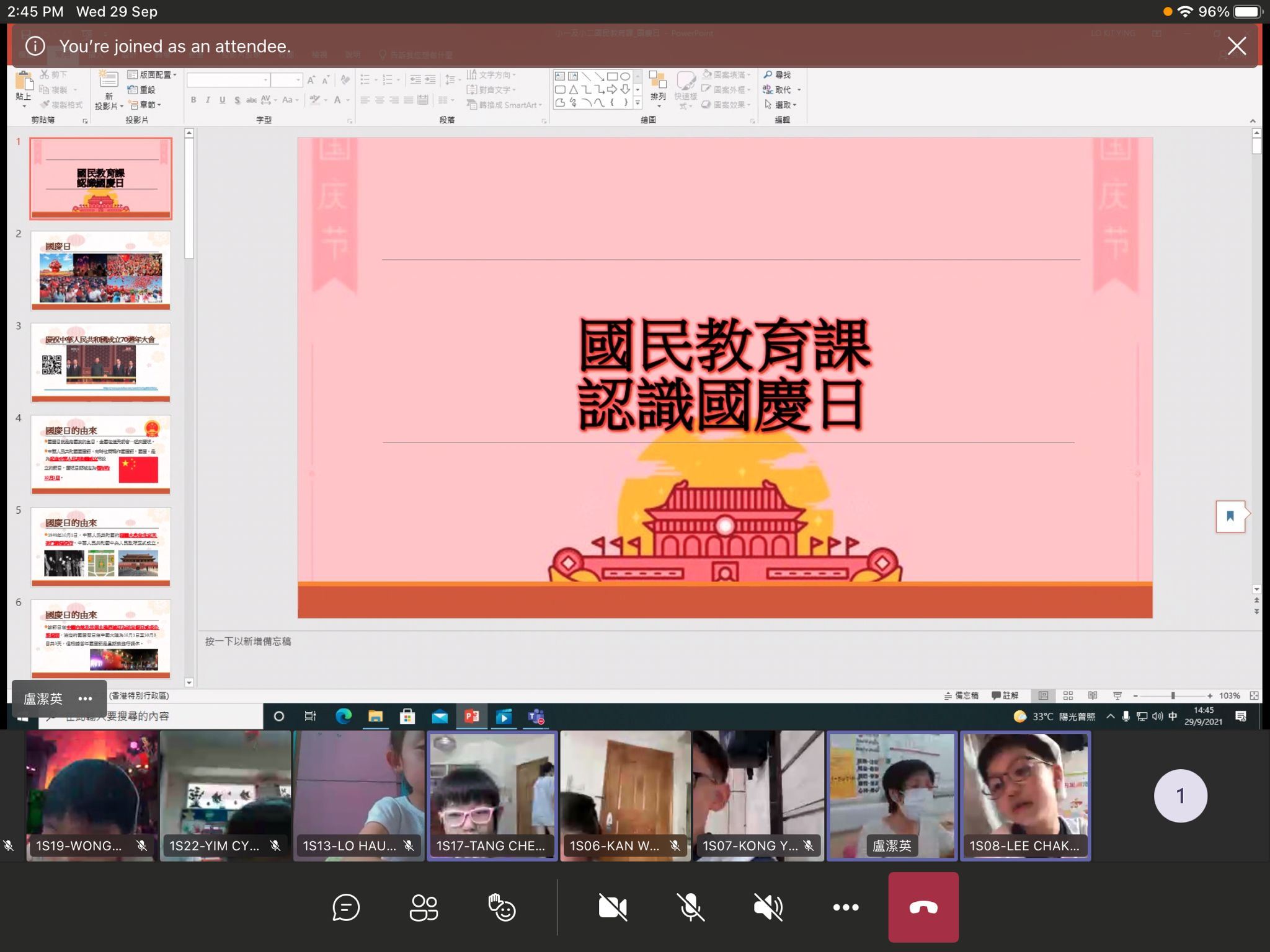
Task: Open File Explorer on Windows taskbar
Action: pyautogui.click(x=375, y=716)
